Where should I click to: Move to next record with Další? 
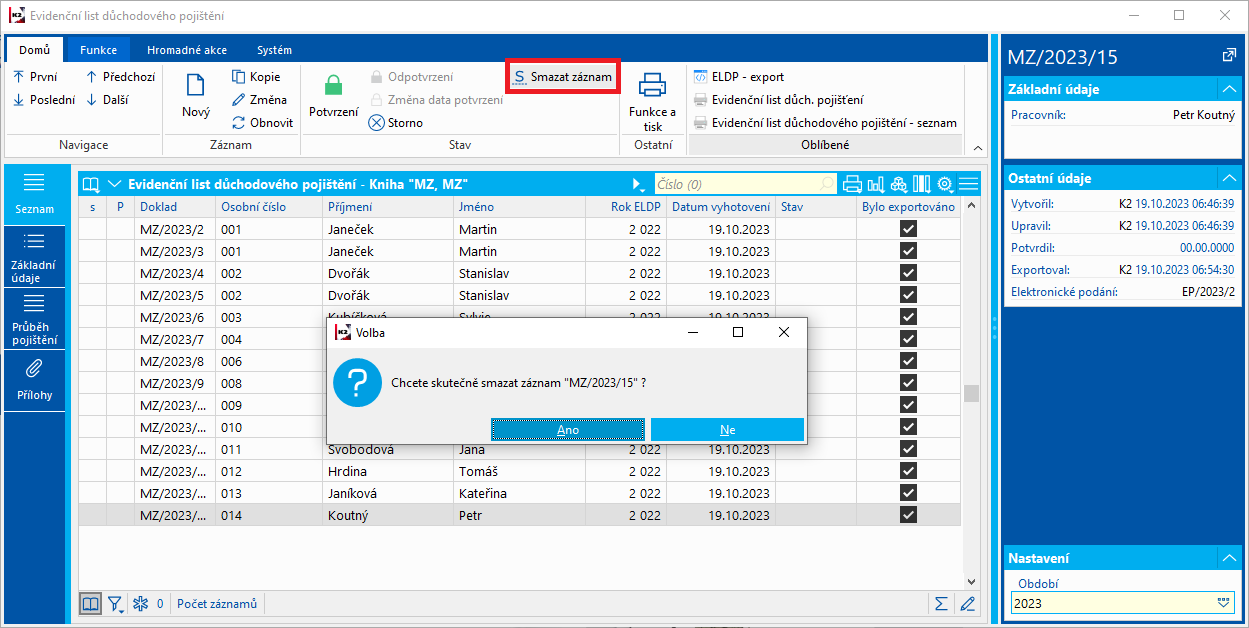(x=106, y=99)
